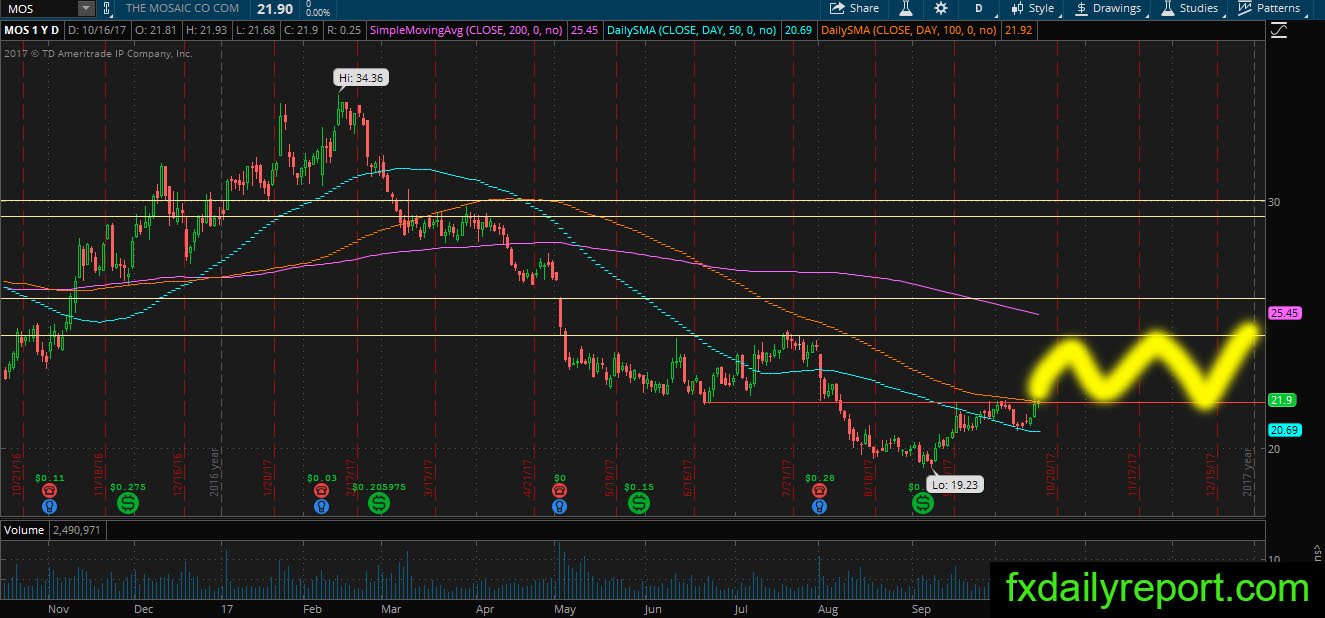Click the September dividend dollar icon

pyautogui.click(x=922, y=503)
